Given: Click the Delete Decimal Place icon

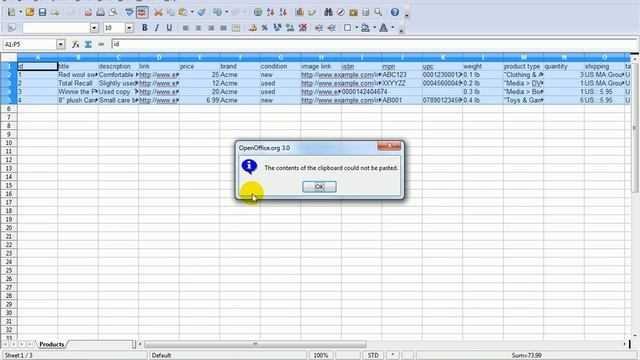Looking at the screenshot, I should click(303, 28).
